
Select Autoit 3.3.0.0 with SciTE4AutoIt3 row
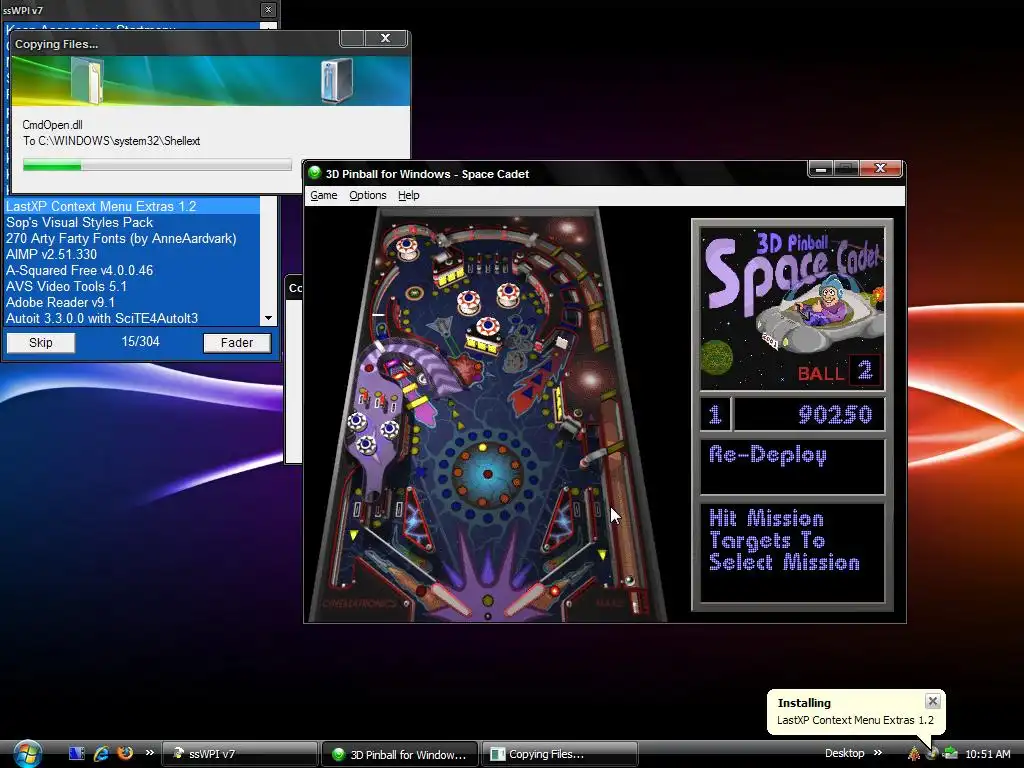point(133,319)
